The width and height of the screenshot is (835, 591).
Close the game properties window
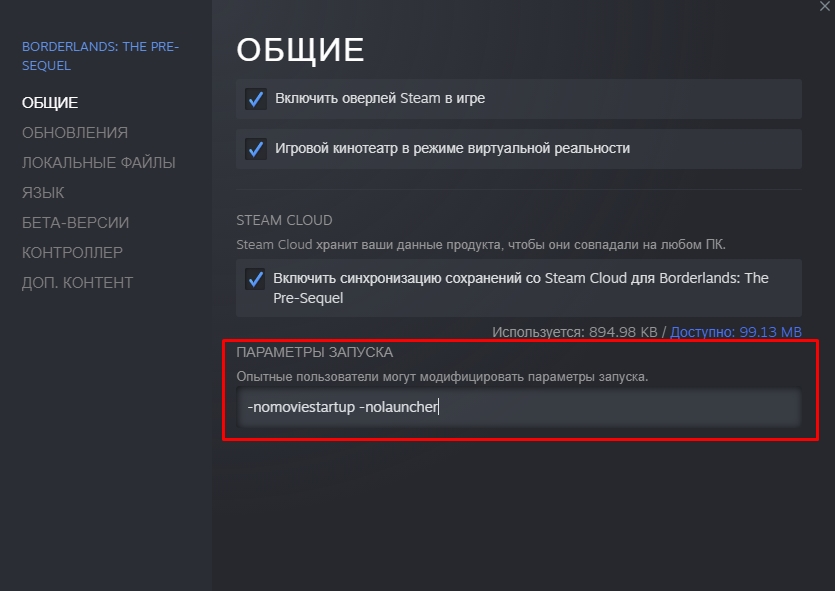822,6
